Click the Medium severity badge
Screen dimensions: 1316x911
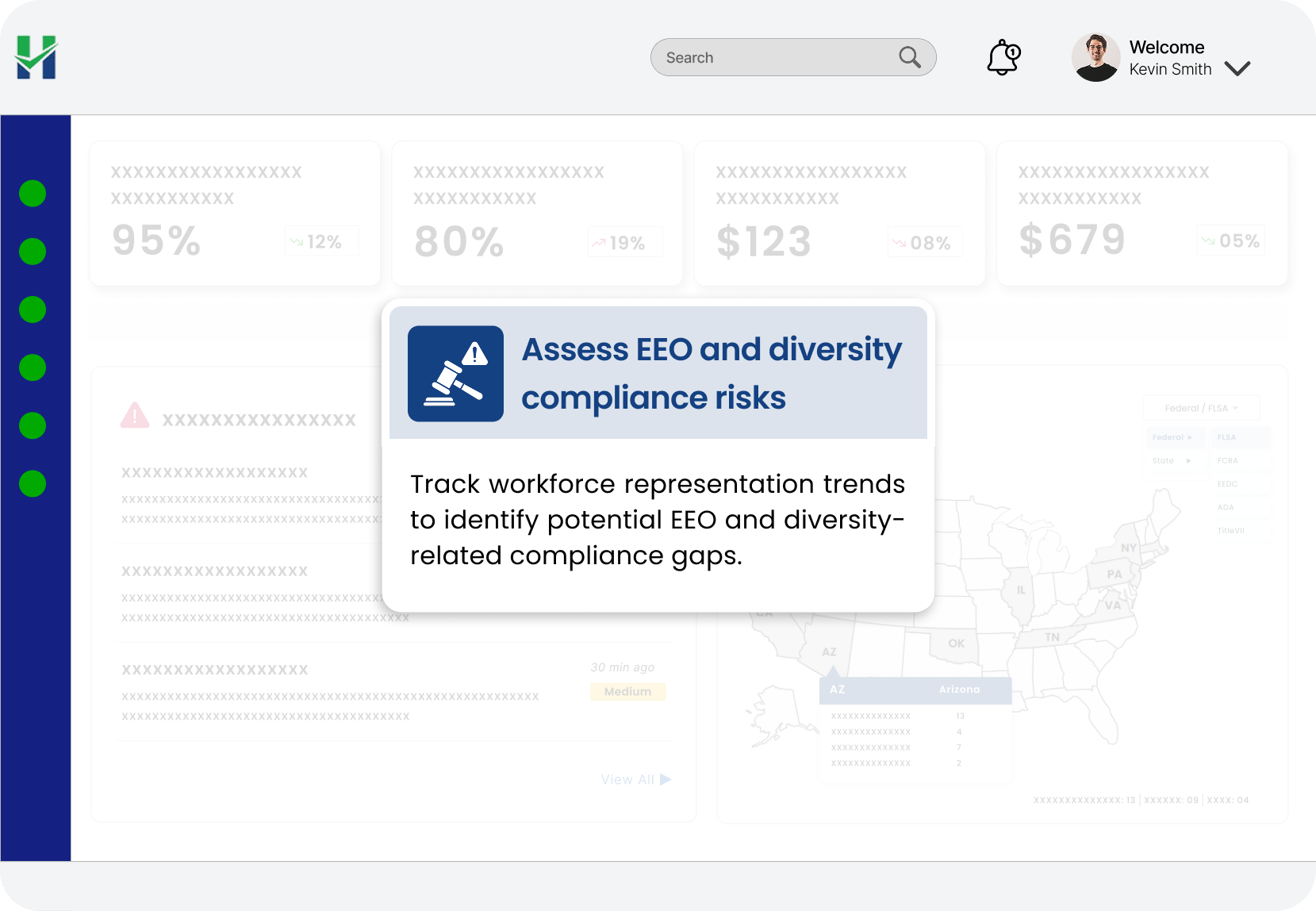[627, 691]
